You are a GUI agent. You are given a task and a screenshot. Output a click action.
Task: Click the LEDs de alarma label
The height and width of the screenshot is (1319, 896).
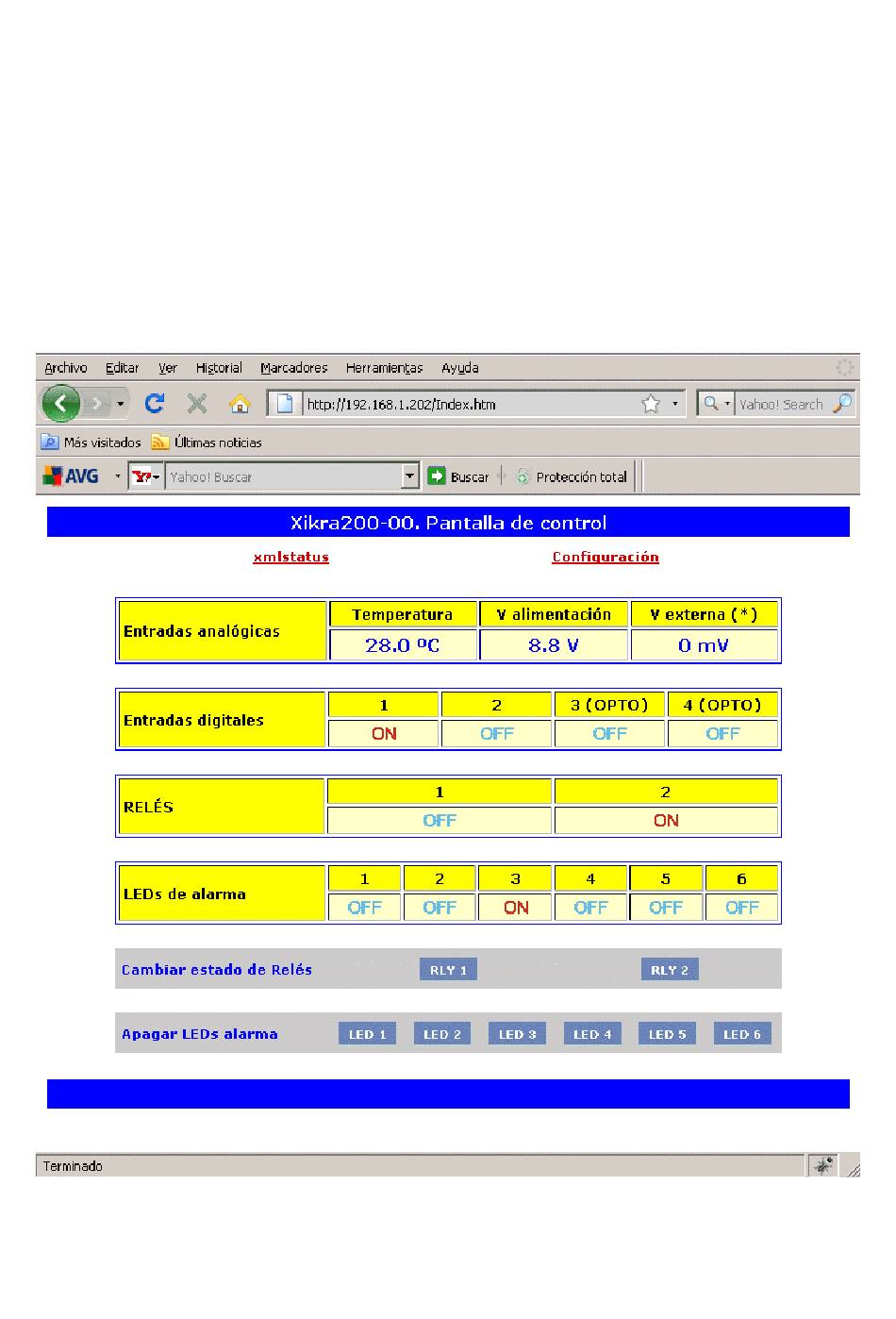click(x=185, y=893)
